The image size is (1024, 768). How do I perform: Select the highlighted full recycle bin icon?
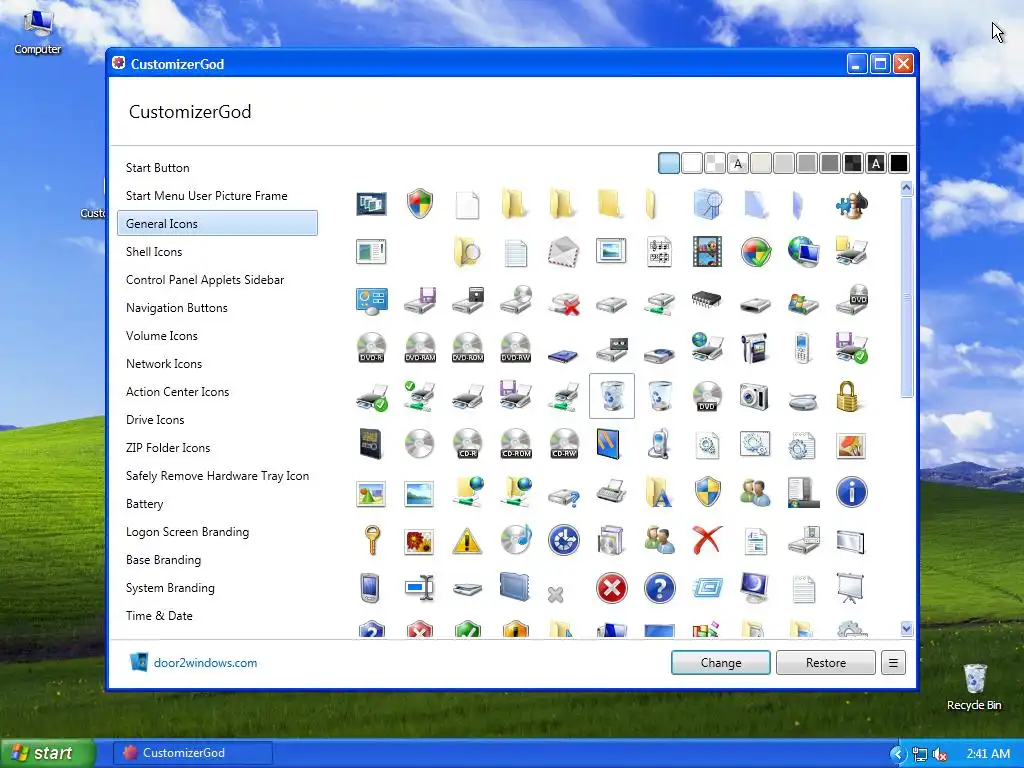[612, 396]
